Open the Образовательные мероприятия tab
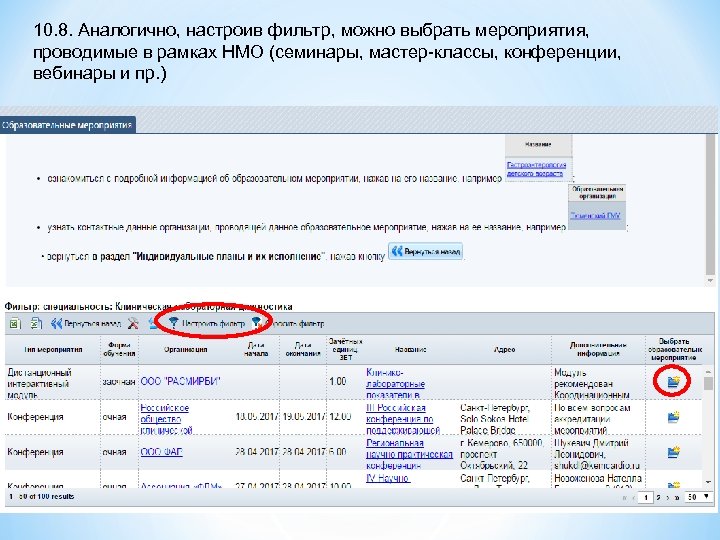Viewport: 720px width, 540px height. pos(67,125)
